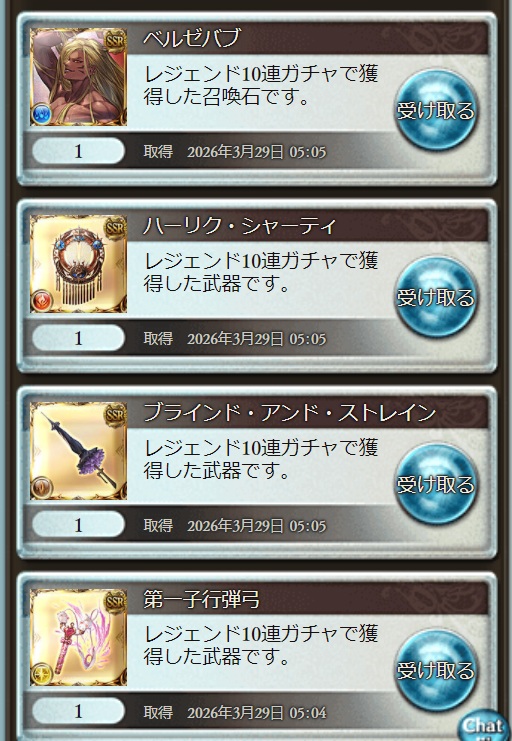The image size is (512, 741).
Task: Open the 第一子行弾弓 bow thumbnail
Action: pos(78,637)
